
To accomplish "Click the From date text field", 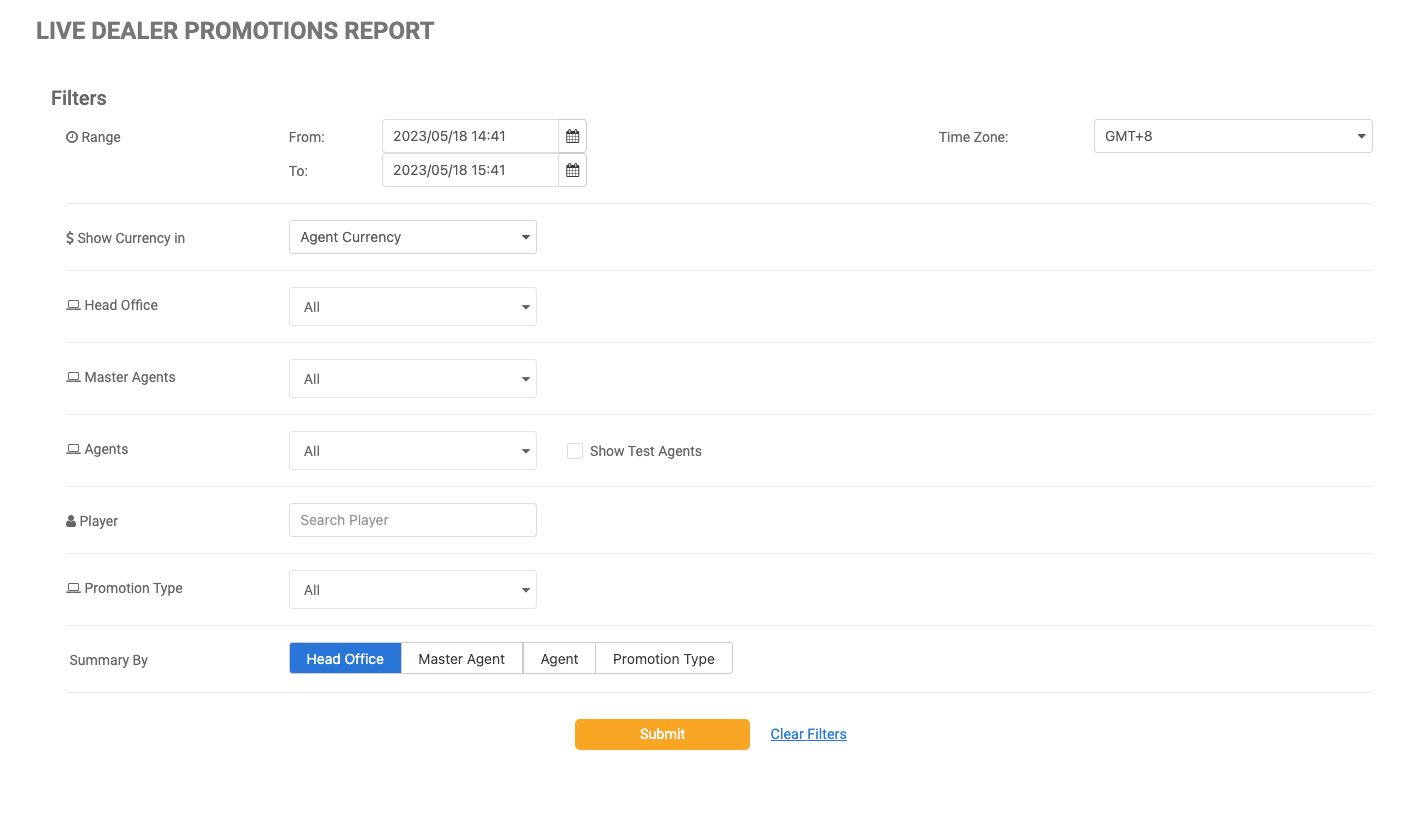I will (x=470, y=137).
